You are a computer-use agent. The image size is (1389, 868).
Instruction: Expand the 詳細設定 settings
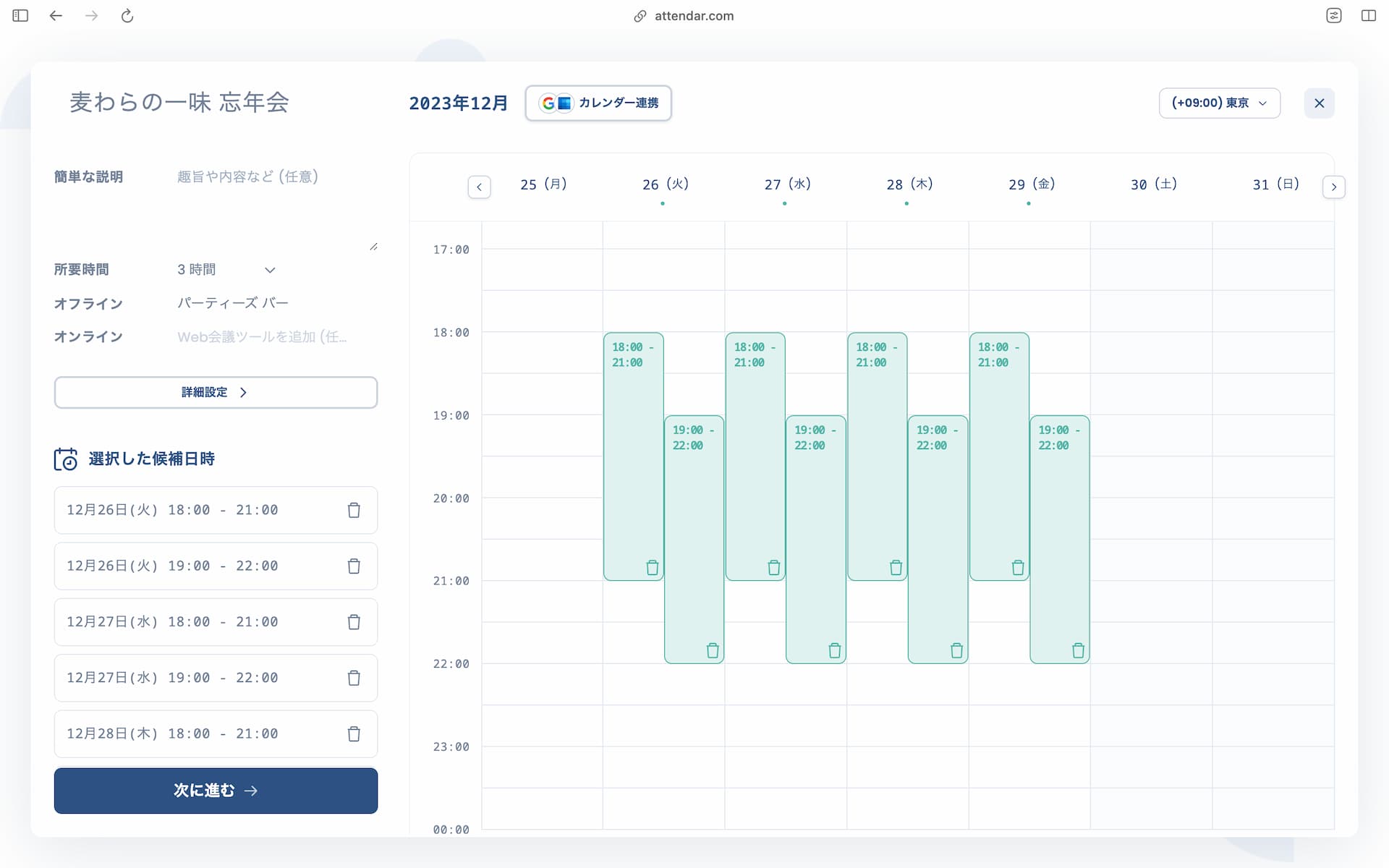point(216,392)
